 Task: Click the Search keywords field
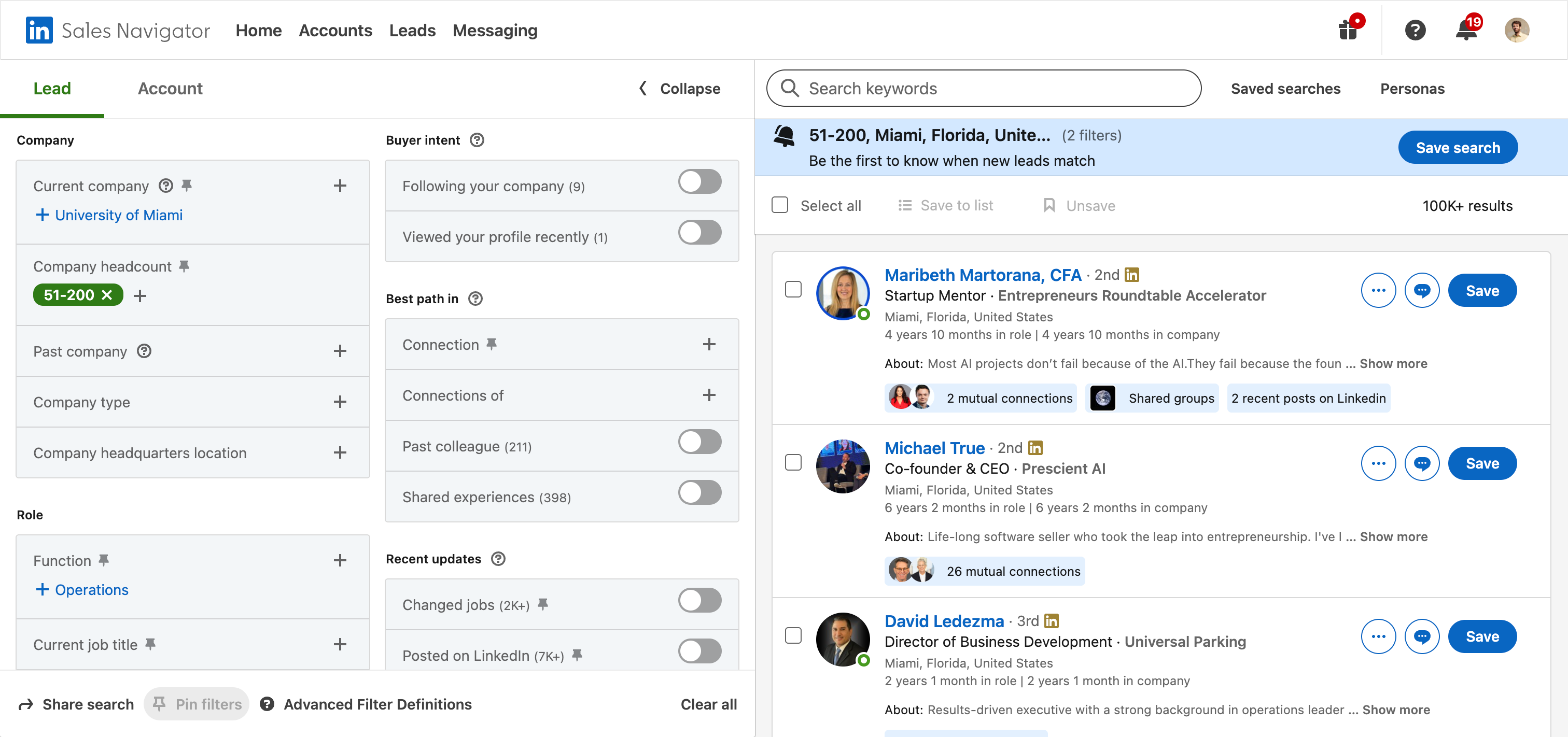(983, 89)
